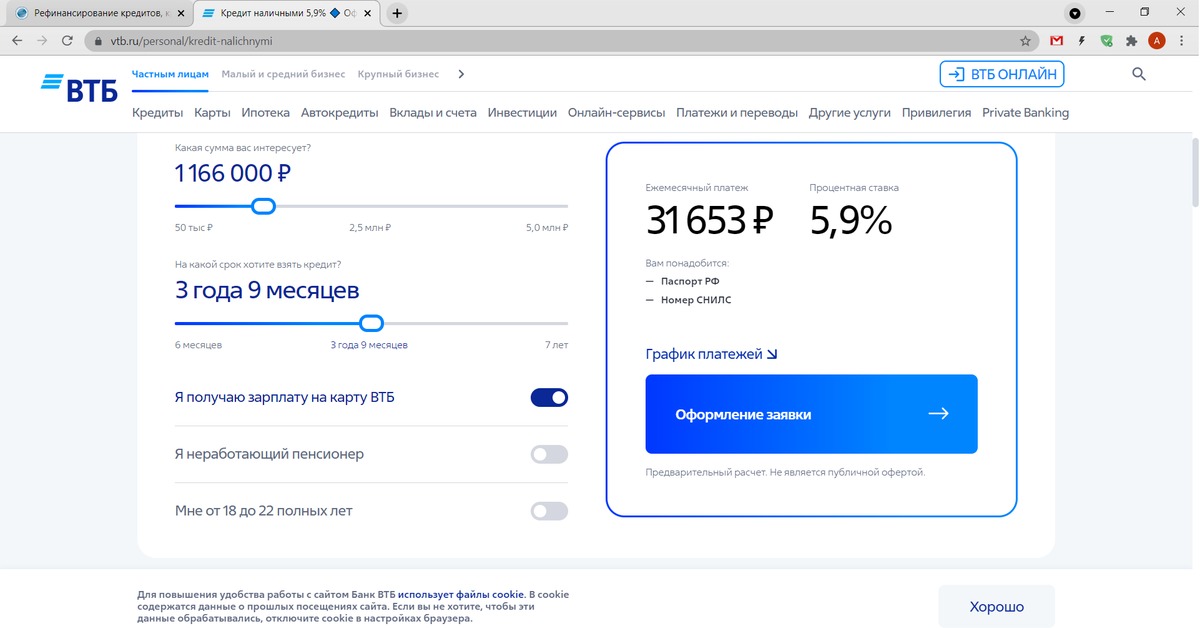Open 'Private Banking' menu
The height and width of the screenshot is (628, 1200).
point(1025,113)
